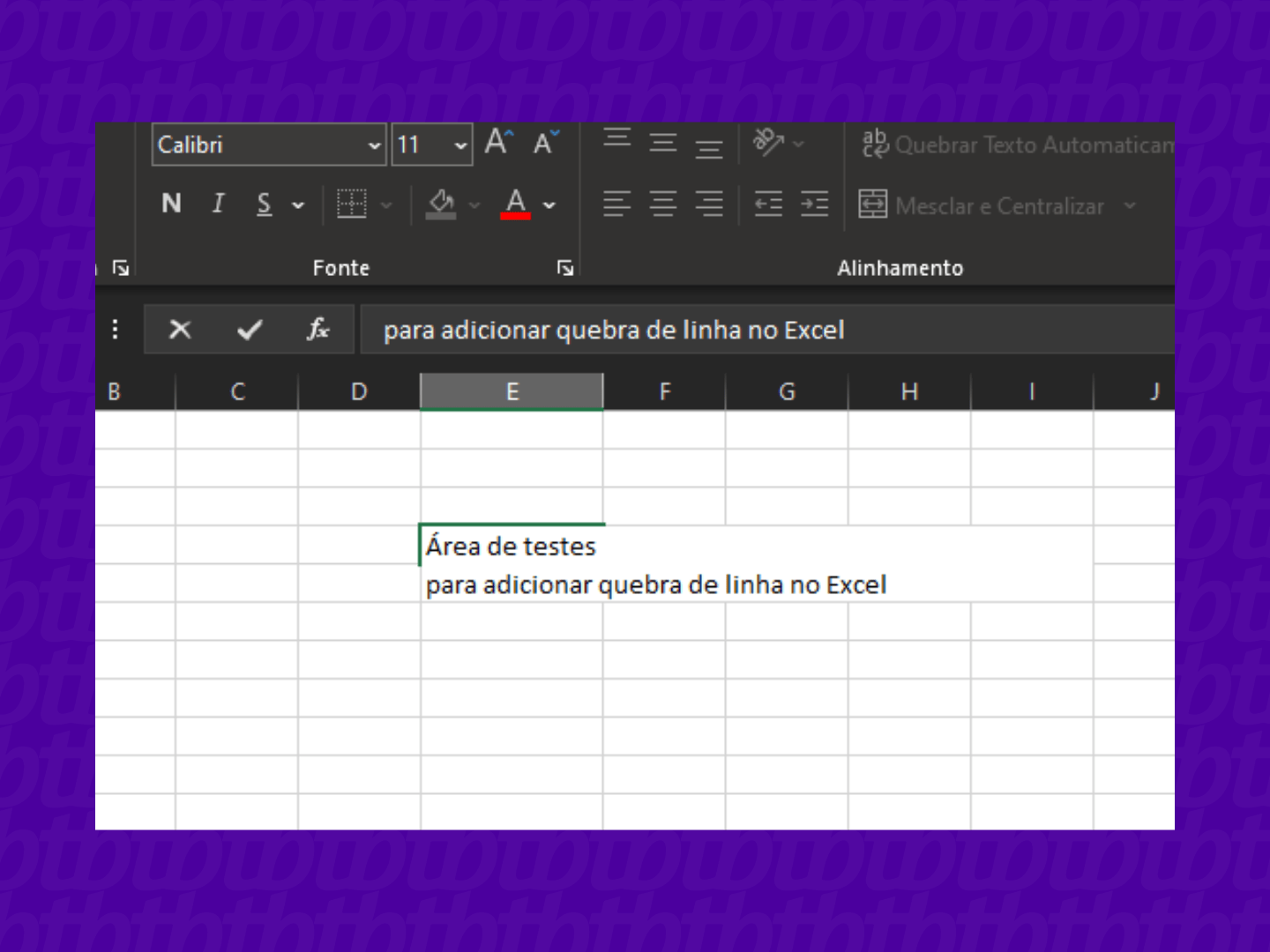
Task: Open the Fonte group dialog launcher
Action: pos(566,265)
